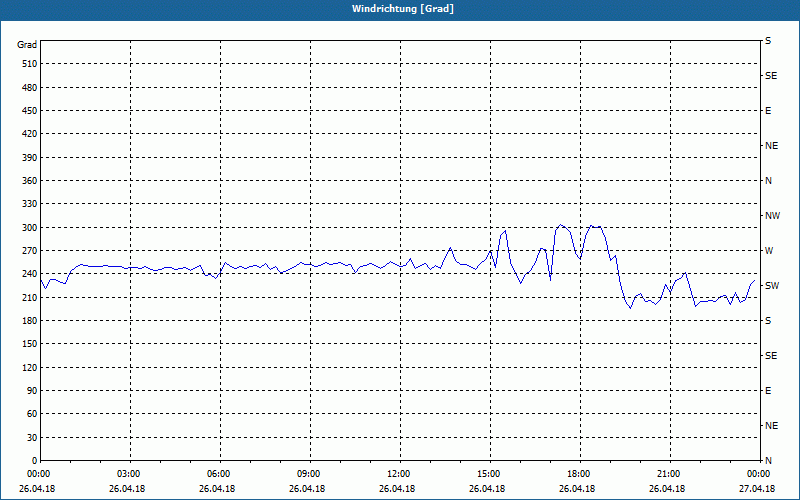Click the 15:00 time label
This screenshot has width=800, height=500.
(487, 474)
